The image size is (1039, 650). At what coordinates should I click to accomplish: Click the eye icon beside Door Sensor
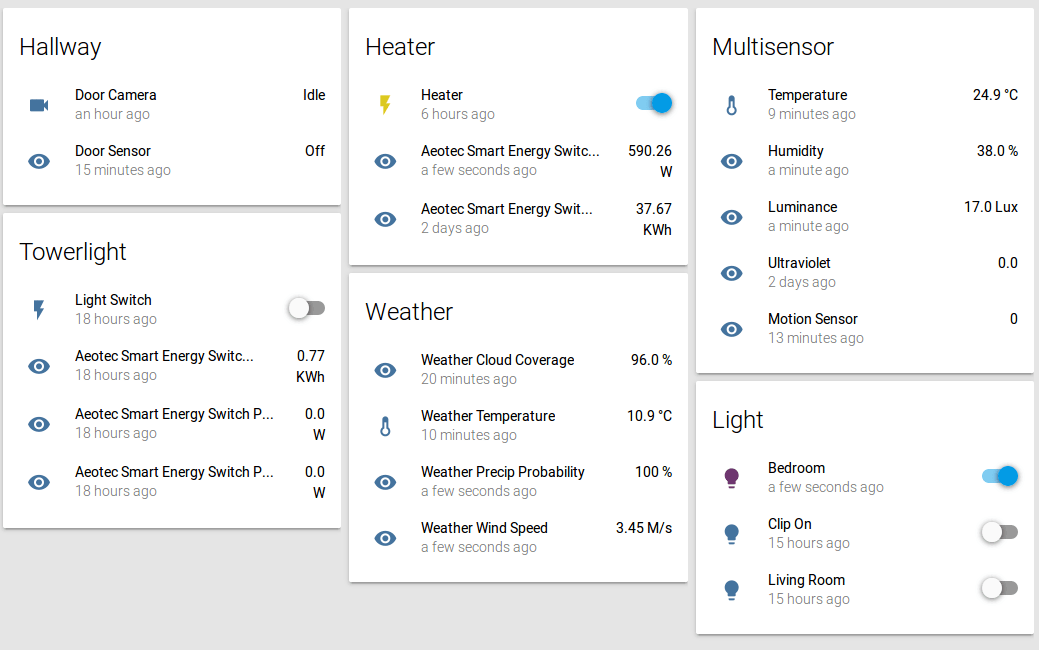pyautogui.click(x=38, y=160)
